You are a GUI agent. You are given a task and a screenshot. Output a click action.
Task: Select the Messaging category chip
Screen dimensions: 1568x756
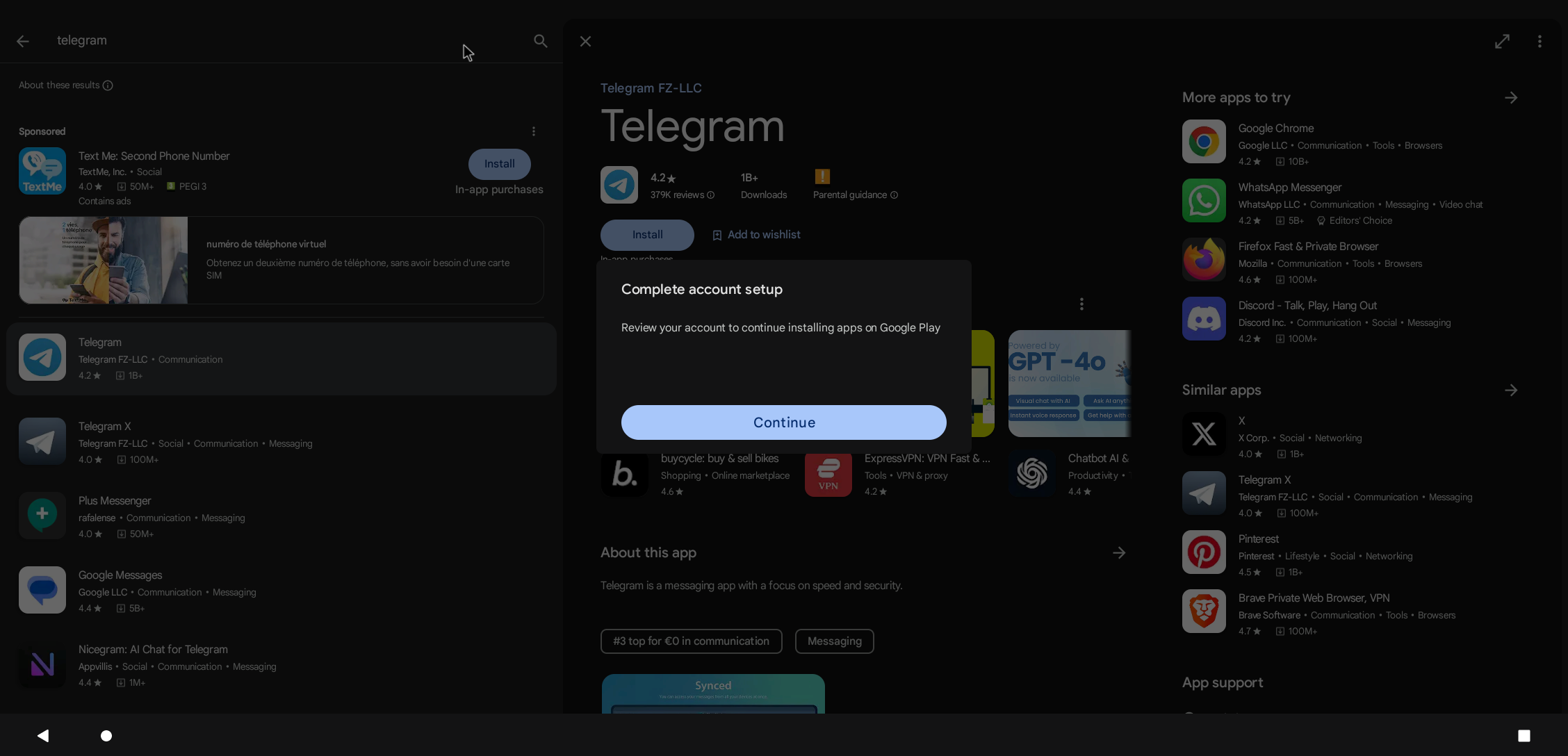coord(834,641)
